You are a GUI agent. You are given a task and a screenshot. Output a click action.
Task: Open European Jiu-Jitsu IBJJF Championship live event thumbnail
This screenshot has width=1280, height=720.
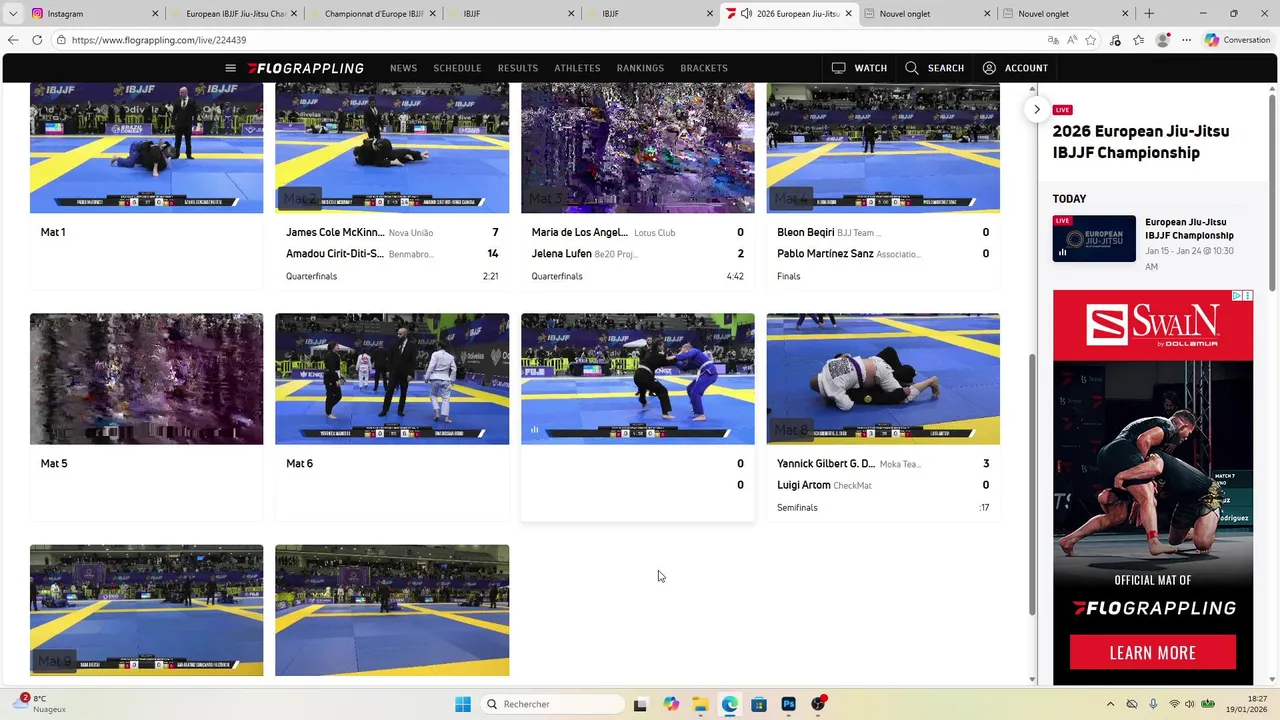click(x=1094, y=239)
